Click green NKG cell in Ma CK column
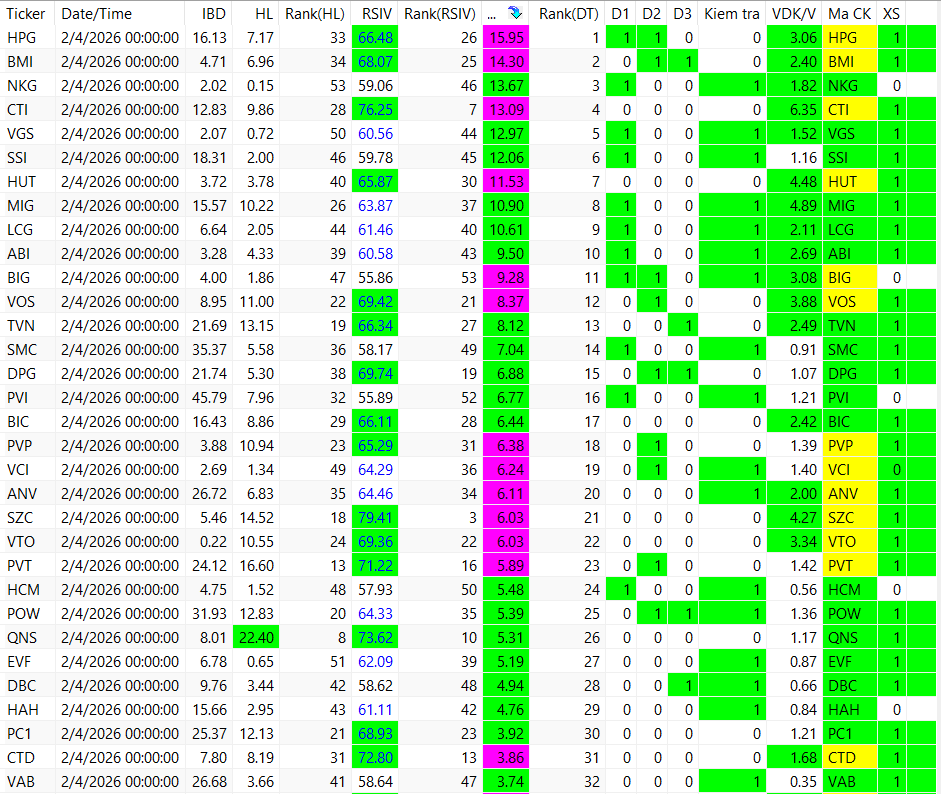The width and height of the screenshot is (941, 794). [x=850, y=86]
